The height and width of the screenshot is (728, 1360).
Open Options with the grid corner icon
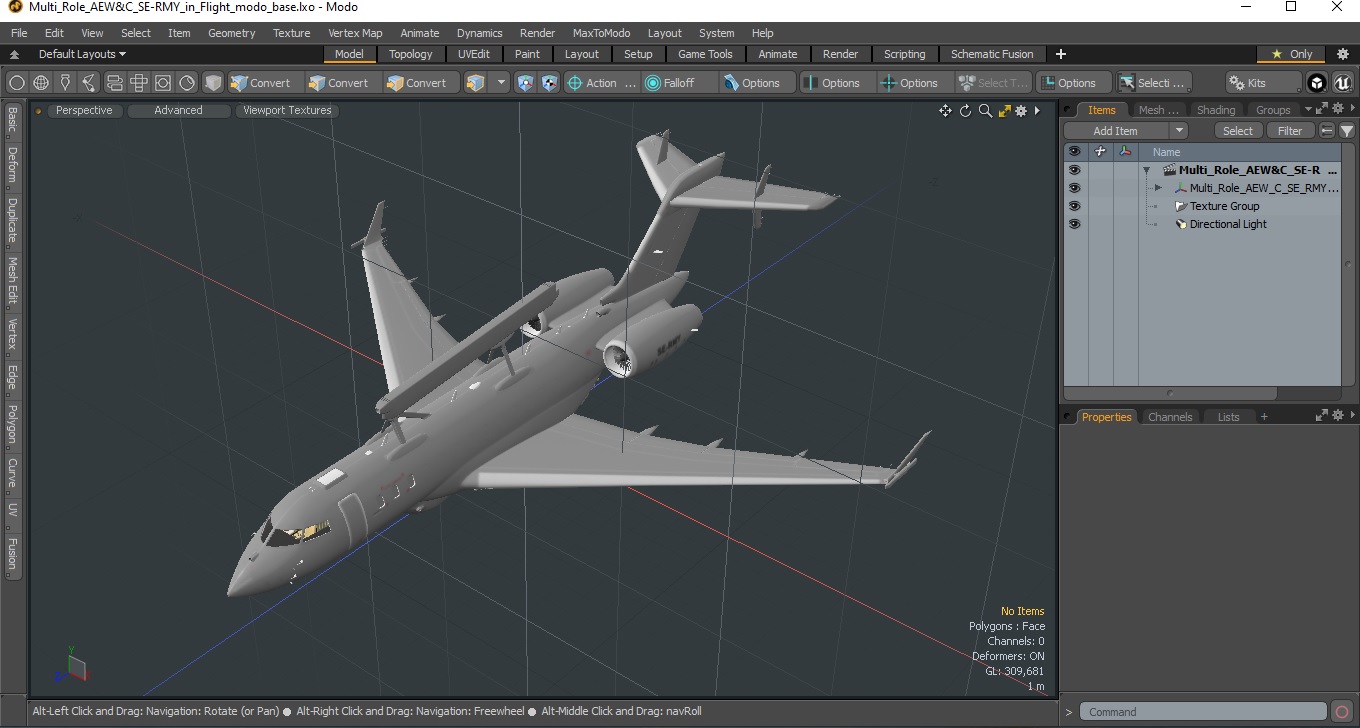tap(1072, 83)
